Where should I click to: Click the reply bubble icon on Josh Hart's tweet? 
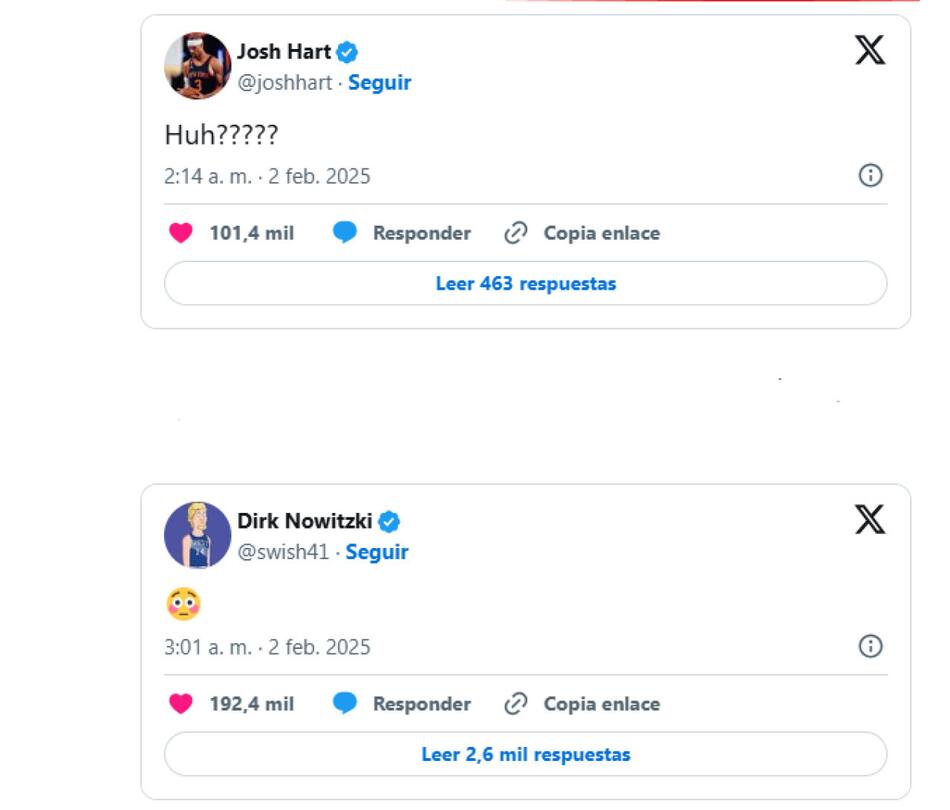[x=345, y=233]
